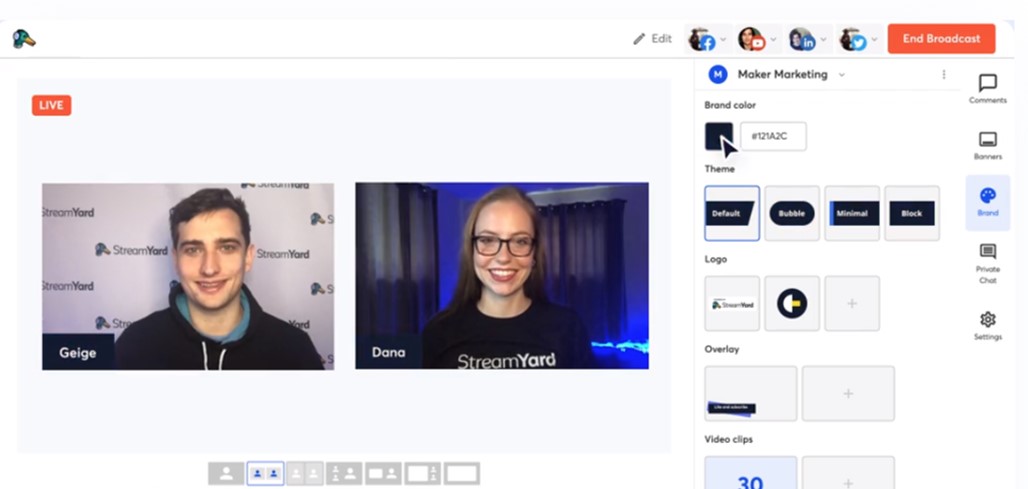Image resolution: width=1028 pixels, height=489 pixels.
Task: Open the Comments panel
Action: pyautogui.click(x=987, y=88)
